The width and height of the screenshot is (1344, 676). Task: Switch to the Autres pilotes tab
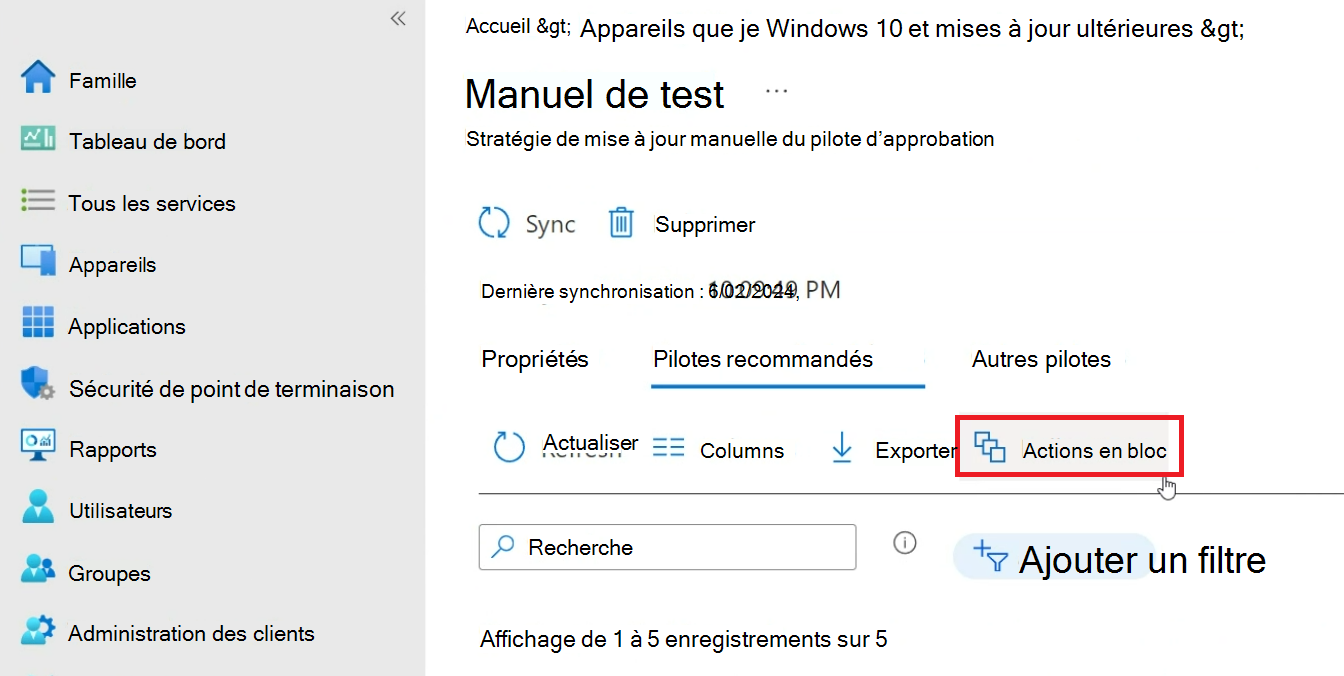point(1041,359)
